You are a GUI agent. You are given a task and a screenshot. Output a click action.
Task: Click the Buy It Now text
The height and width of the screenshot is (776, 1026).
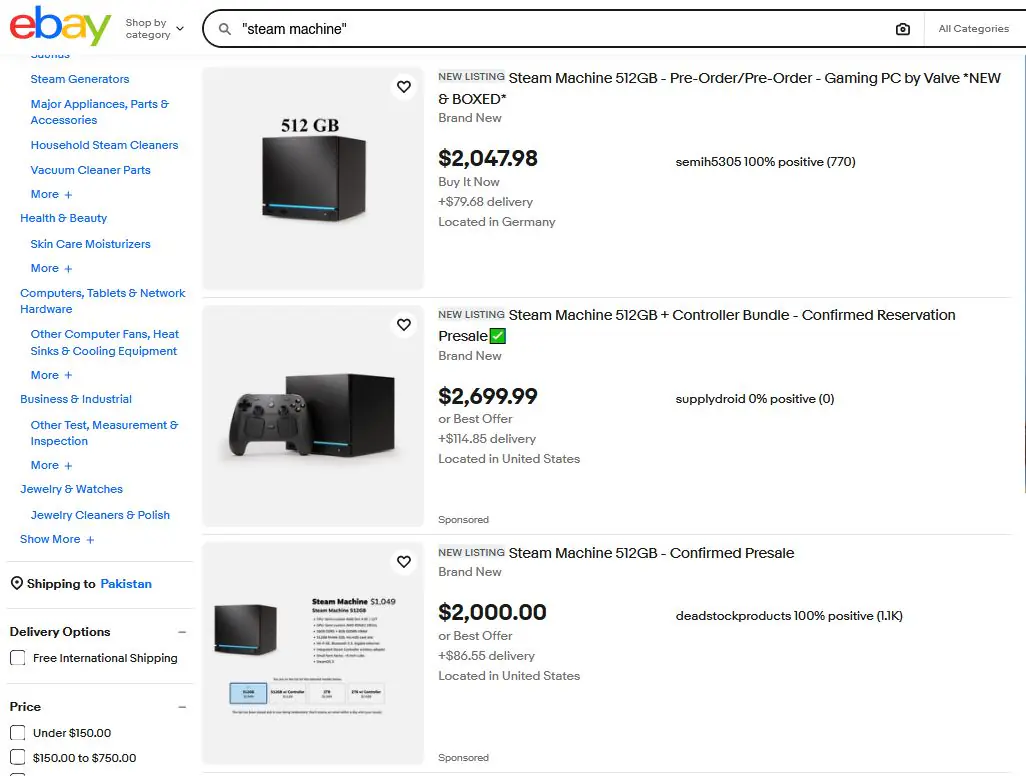[469, 181]
